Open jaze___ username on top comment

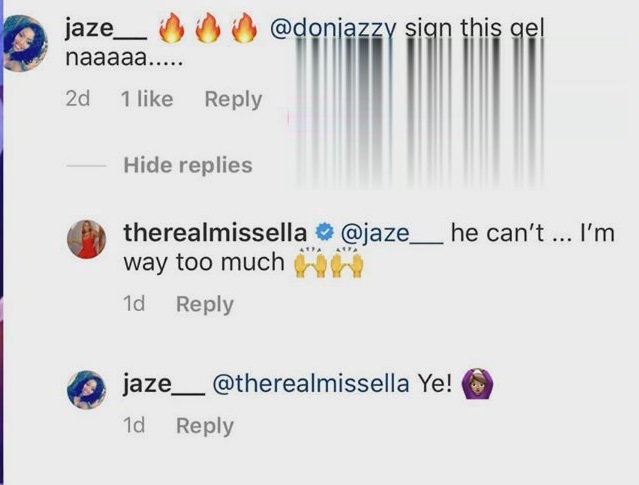pos(106,29)
